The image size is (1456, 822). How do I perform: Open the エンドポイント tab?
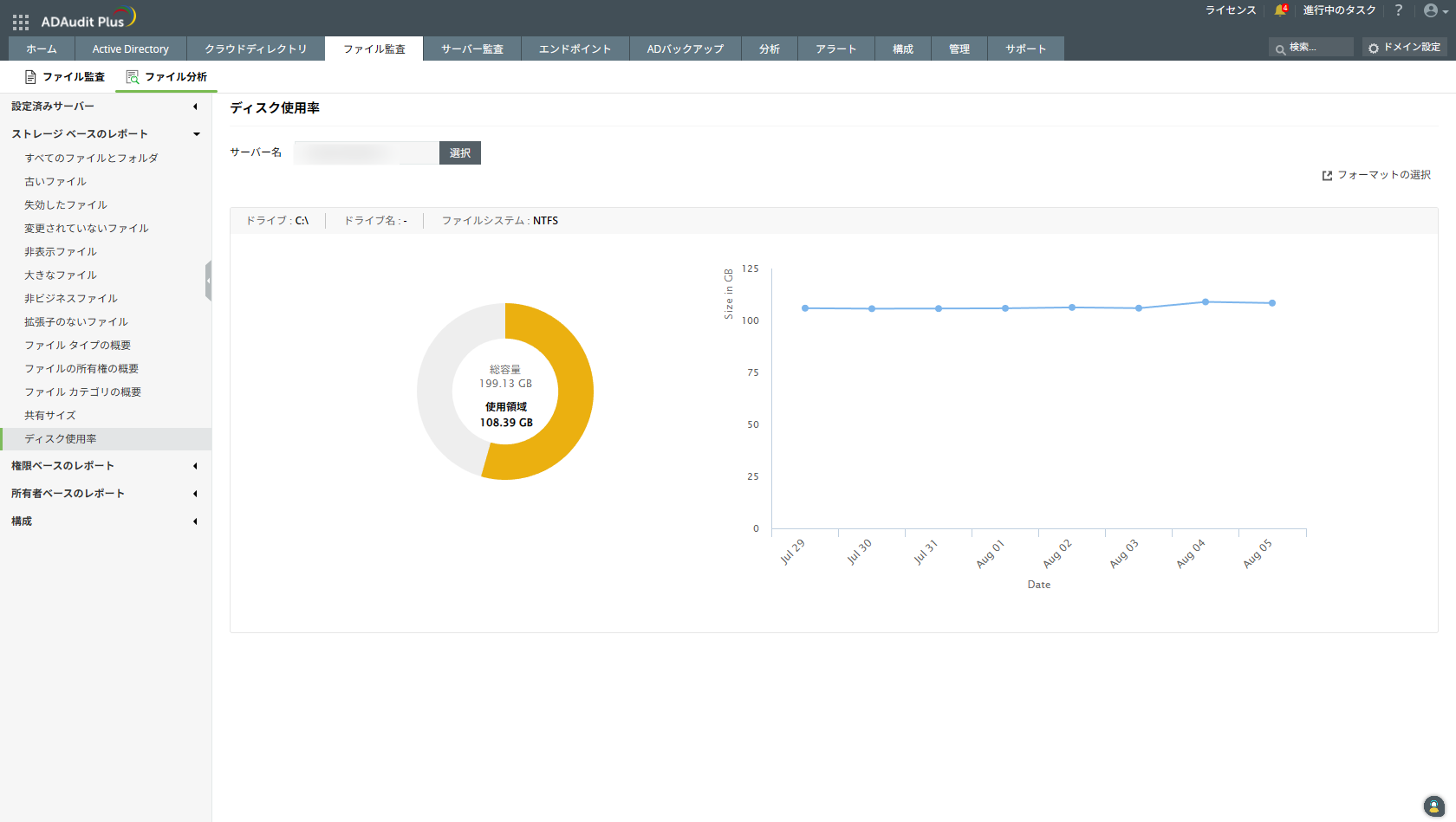pyautogui.click(x=575, y=49)
